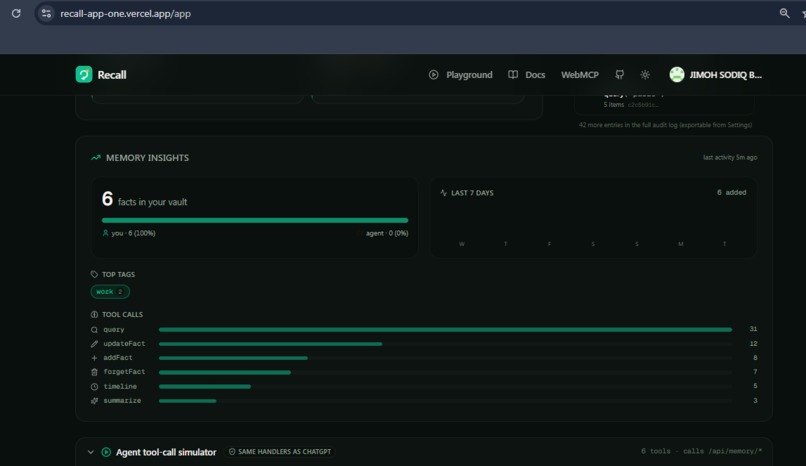
Task: Click the address bar URL recall-app-one.vercel.app/app
Action: click(125, 14)
